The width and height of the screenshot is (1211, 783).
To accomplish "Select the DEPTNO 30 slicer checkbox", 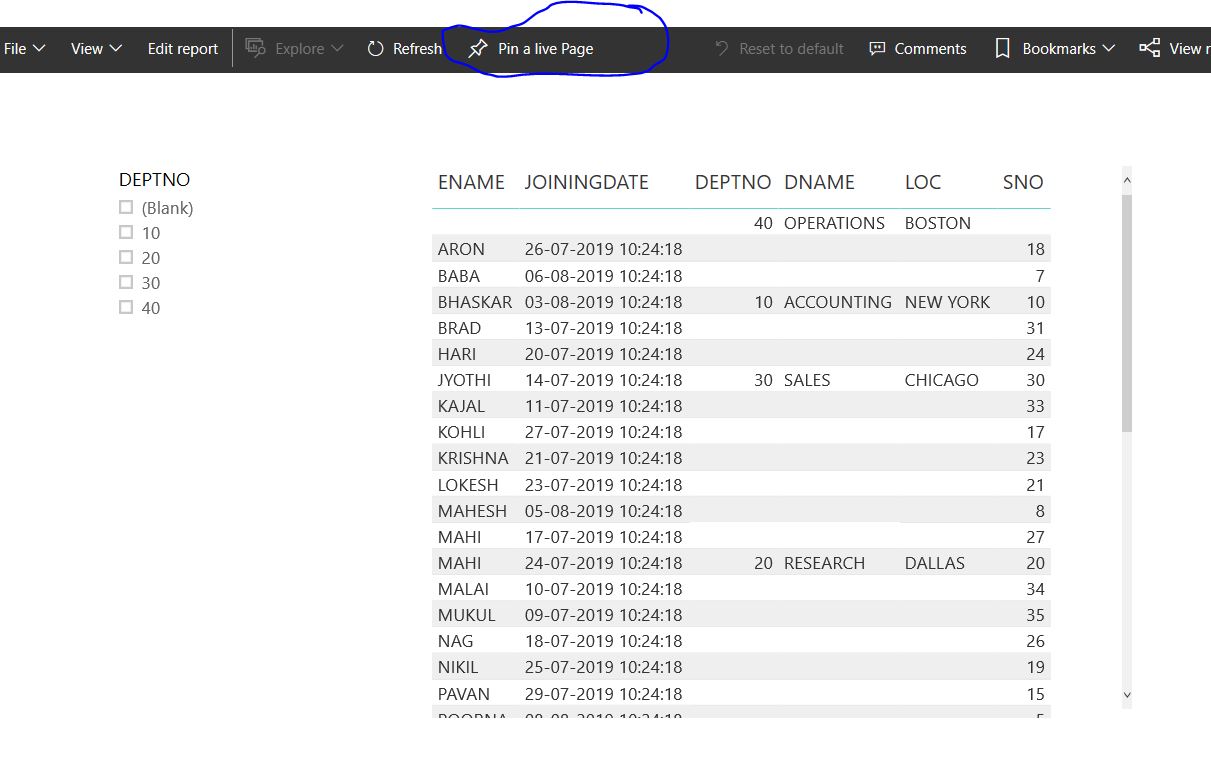I will (126, 282).
